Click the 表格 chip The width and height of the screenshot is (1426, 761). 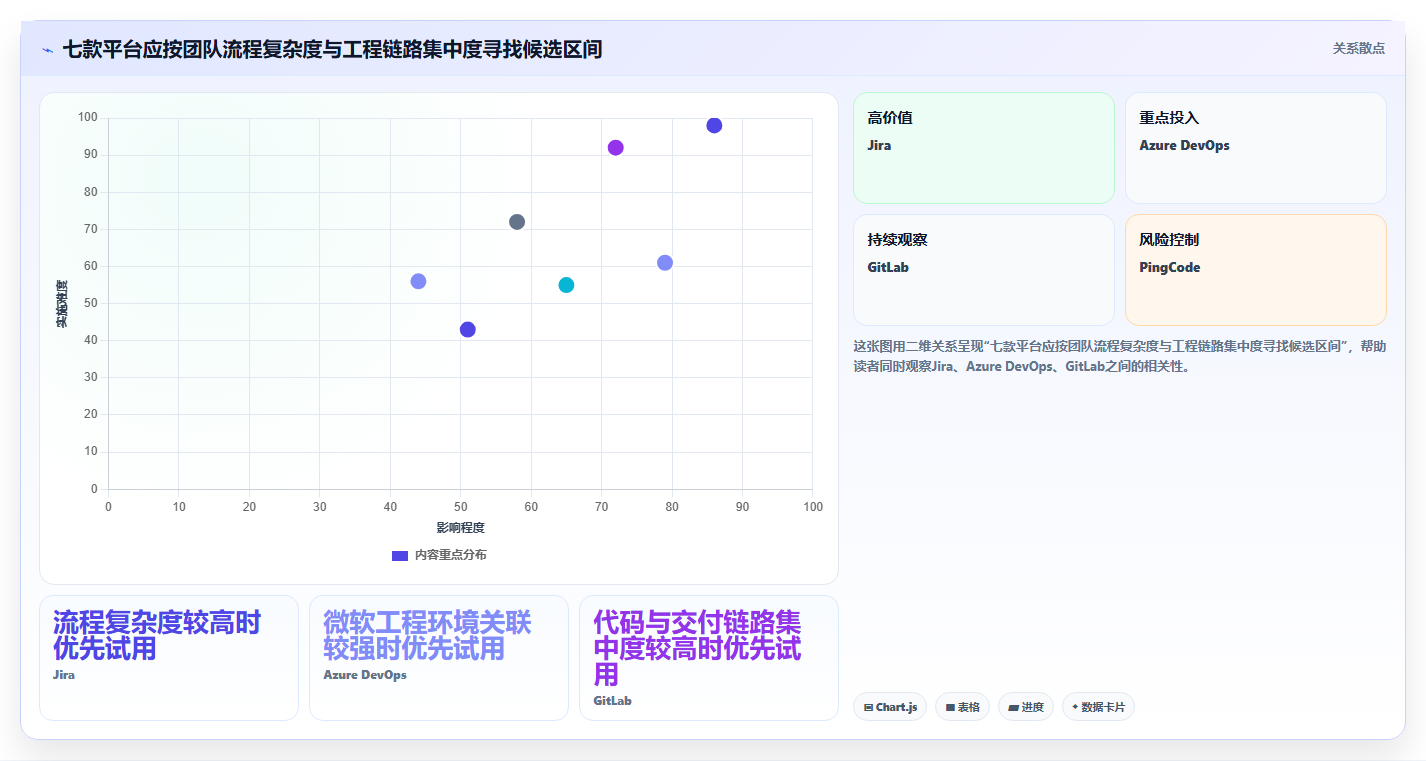pyautogui.click(x=962, y=707)
